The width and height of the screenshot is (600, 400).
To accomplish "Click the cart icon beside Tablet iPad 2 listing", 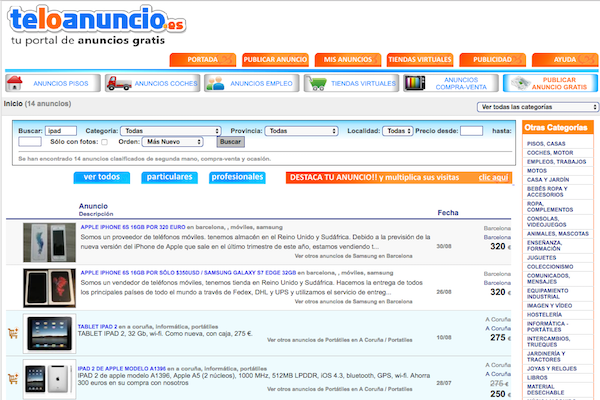I will 13,333.
